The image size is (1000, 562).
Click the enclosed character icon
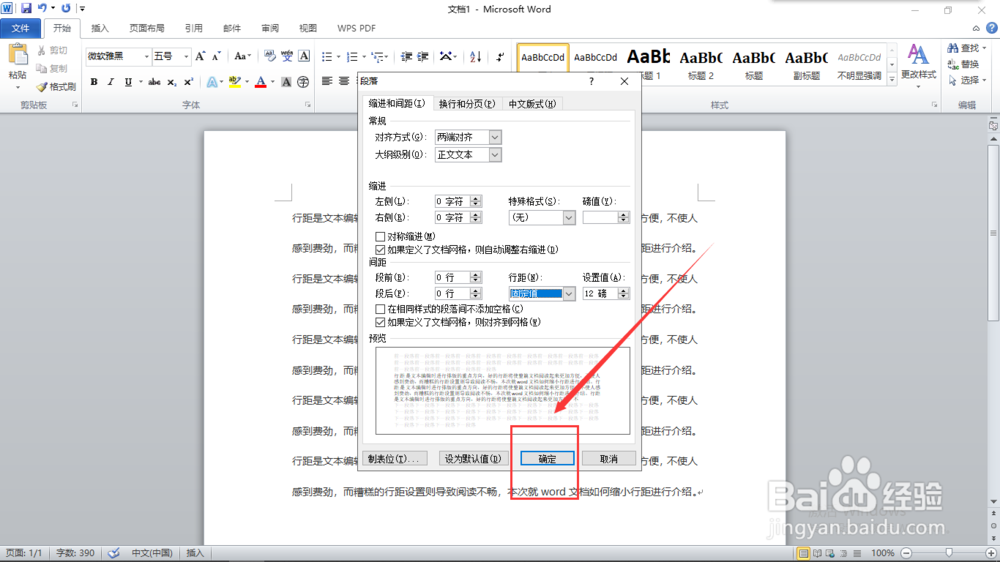click(x=303, y=82)
